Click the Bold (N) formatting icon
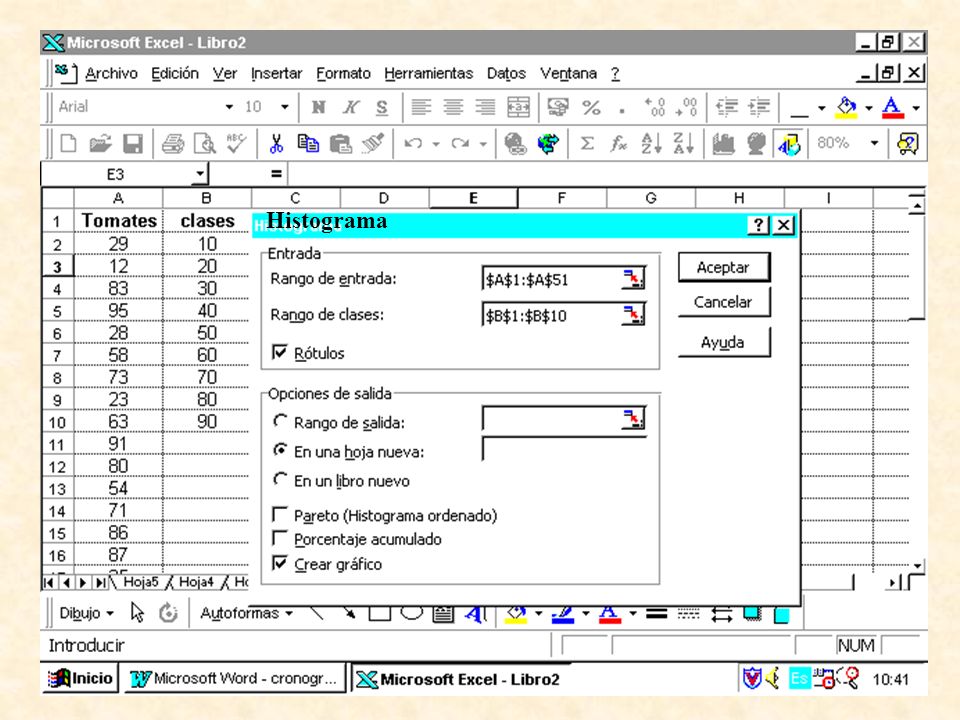Screen dimensions: 960x720 coord(318,107)
